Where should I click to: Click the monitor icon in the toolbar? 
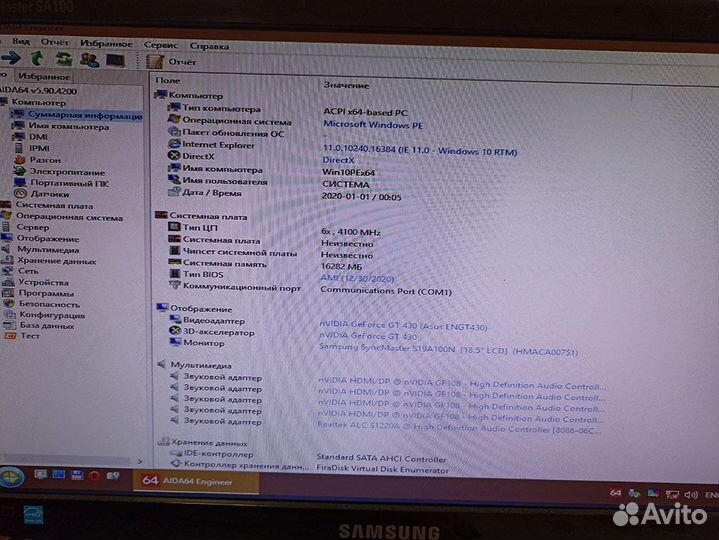pos(116,60)
